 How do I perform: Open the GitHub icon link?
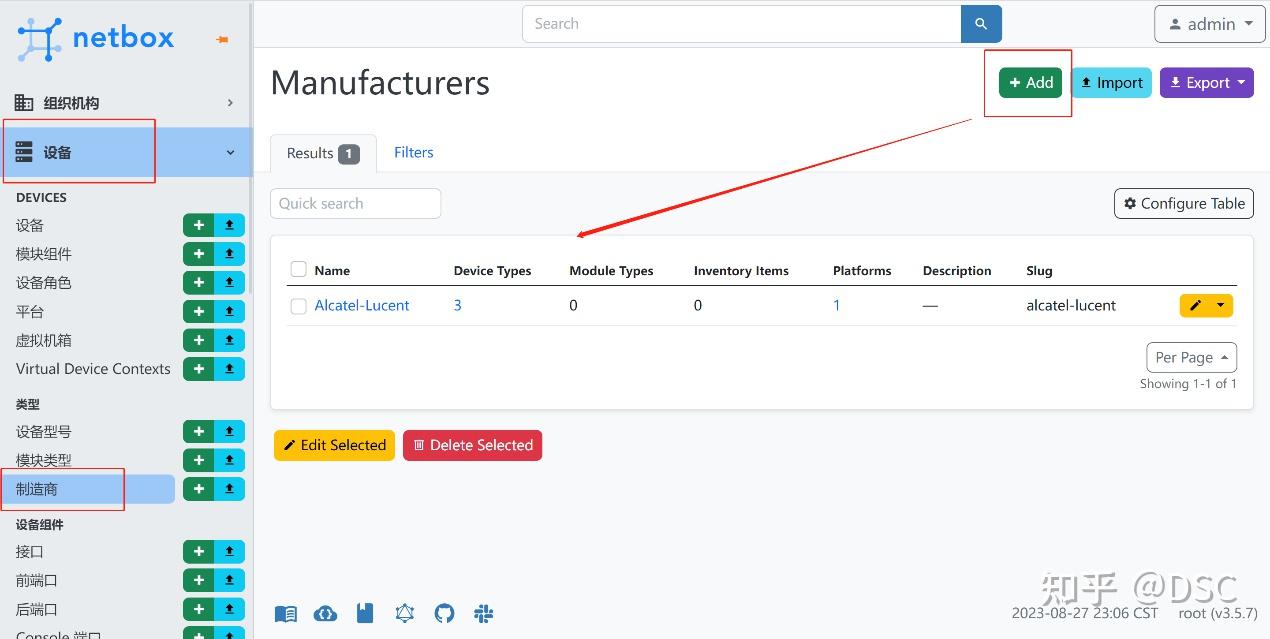[444, 614]
